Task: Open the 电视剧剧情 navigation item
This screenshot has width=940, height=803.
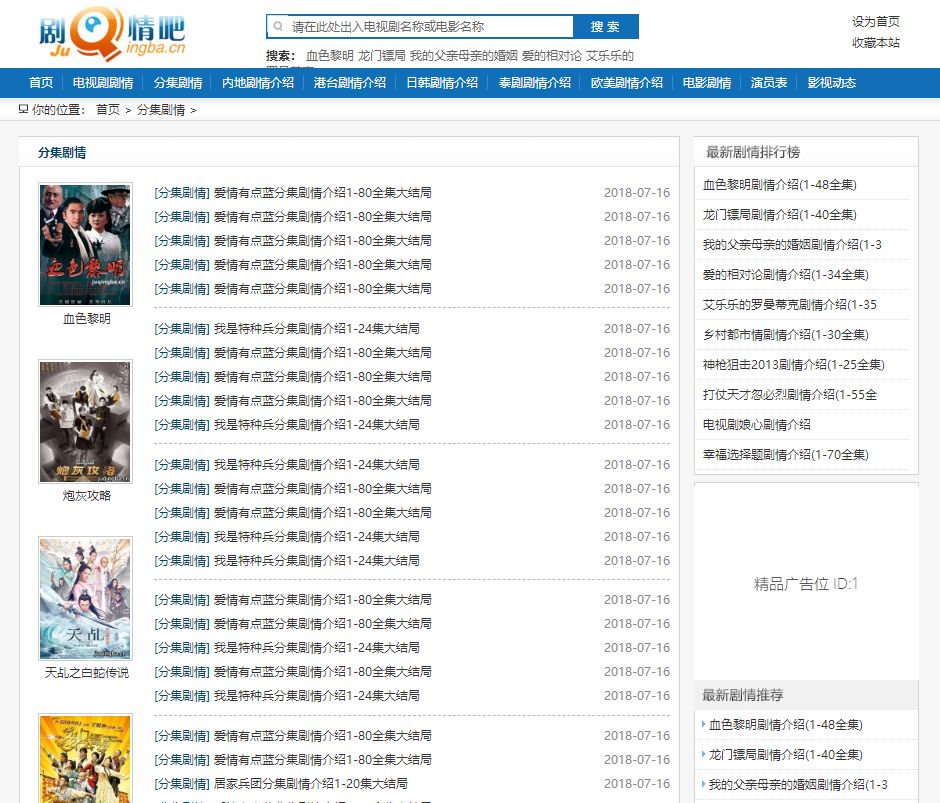Action: 103,83
